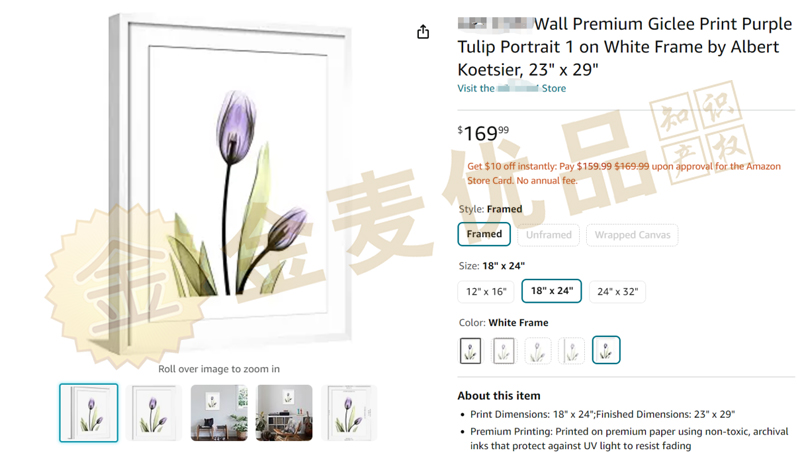Viewport: 800px width, 452px height.
Task: Open the last frame dimensions thumbnail
Action: (x=349, y=413)
